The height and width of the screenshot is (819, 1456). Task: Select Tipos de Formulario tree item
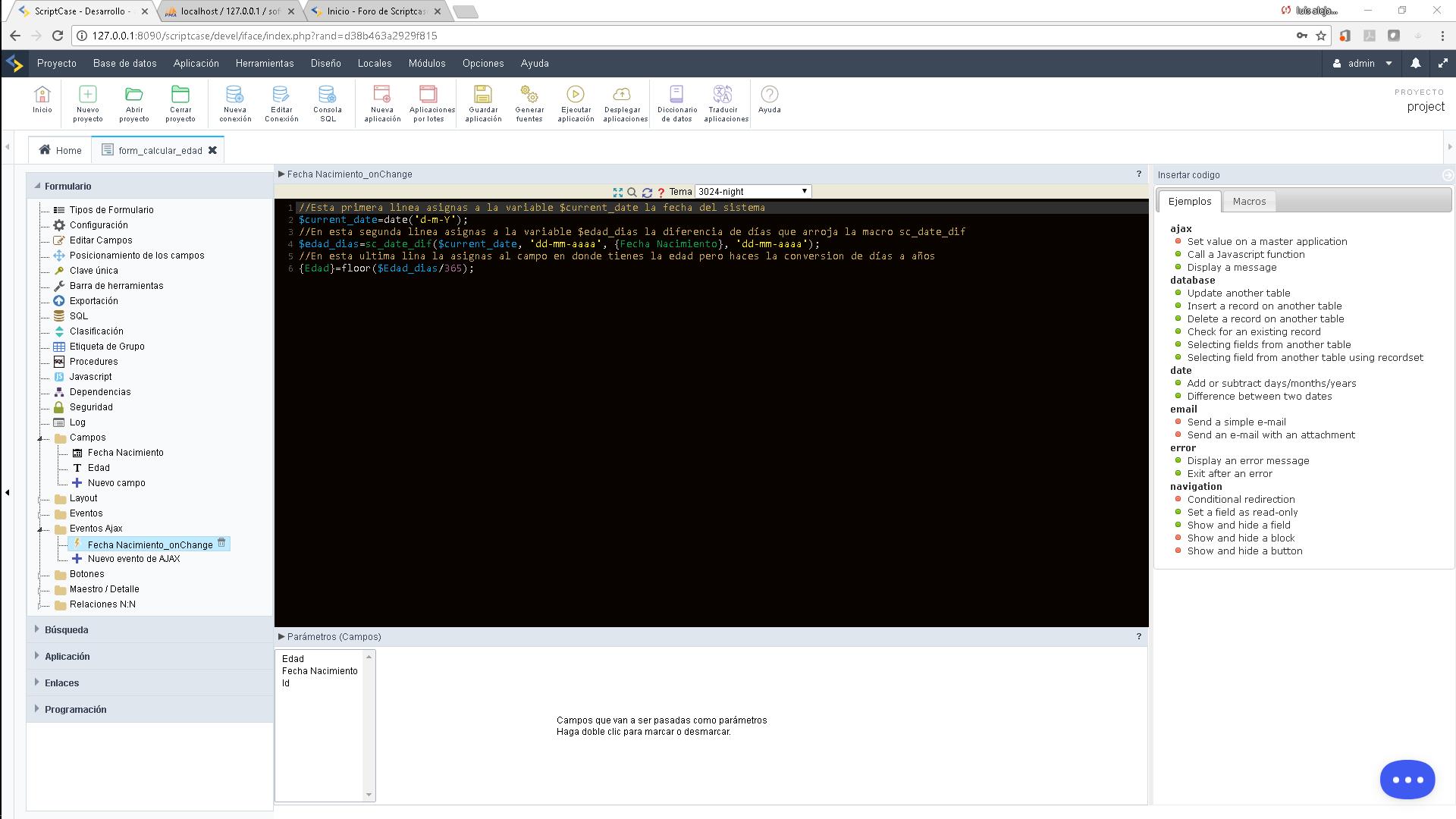tap(111, 210)
